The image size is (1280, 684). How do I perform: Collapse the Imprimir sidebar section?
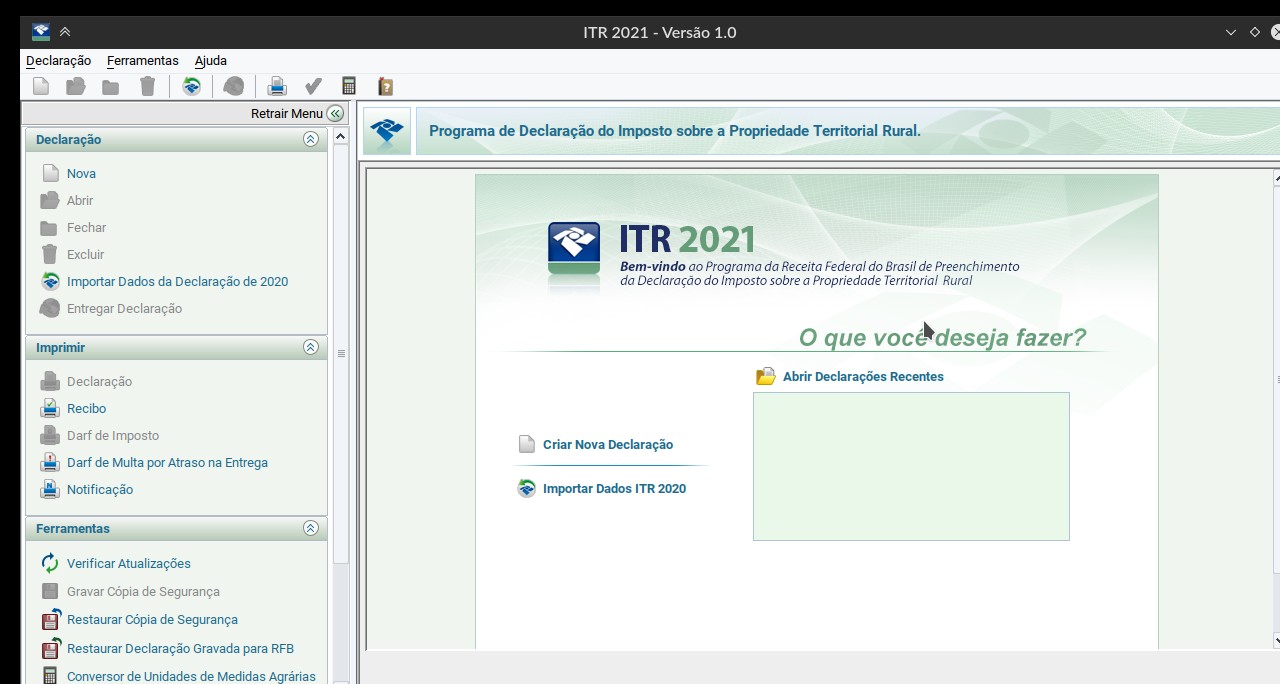311,347
